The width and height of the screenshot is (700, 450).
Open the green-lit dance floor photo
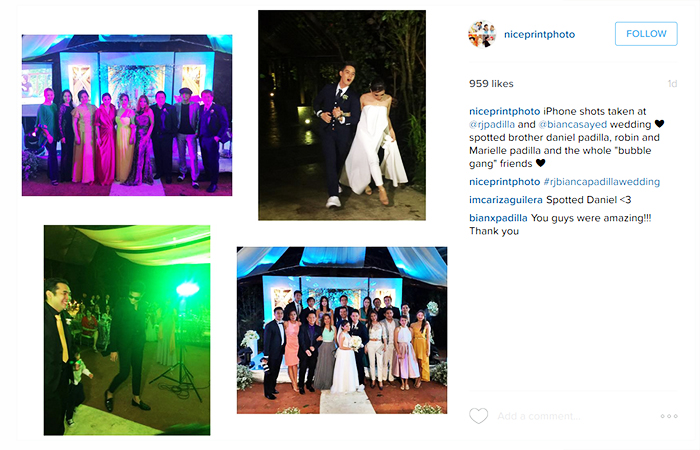click(127, 330)
